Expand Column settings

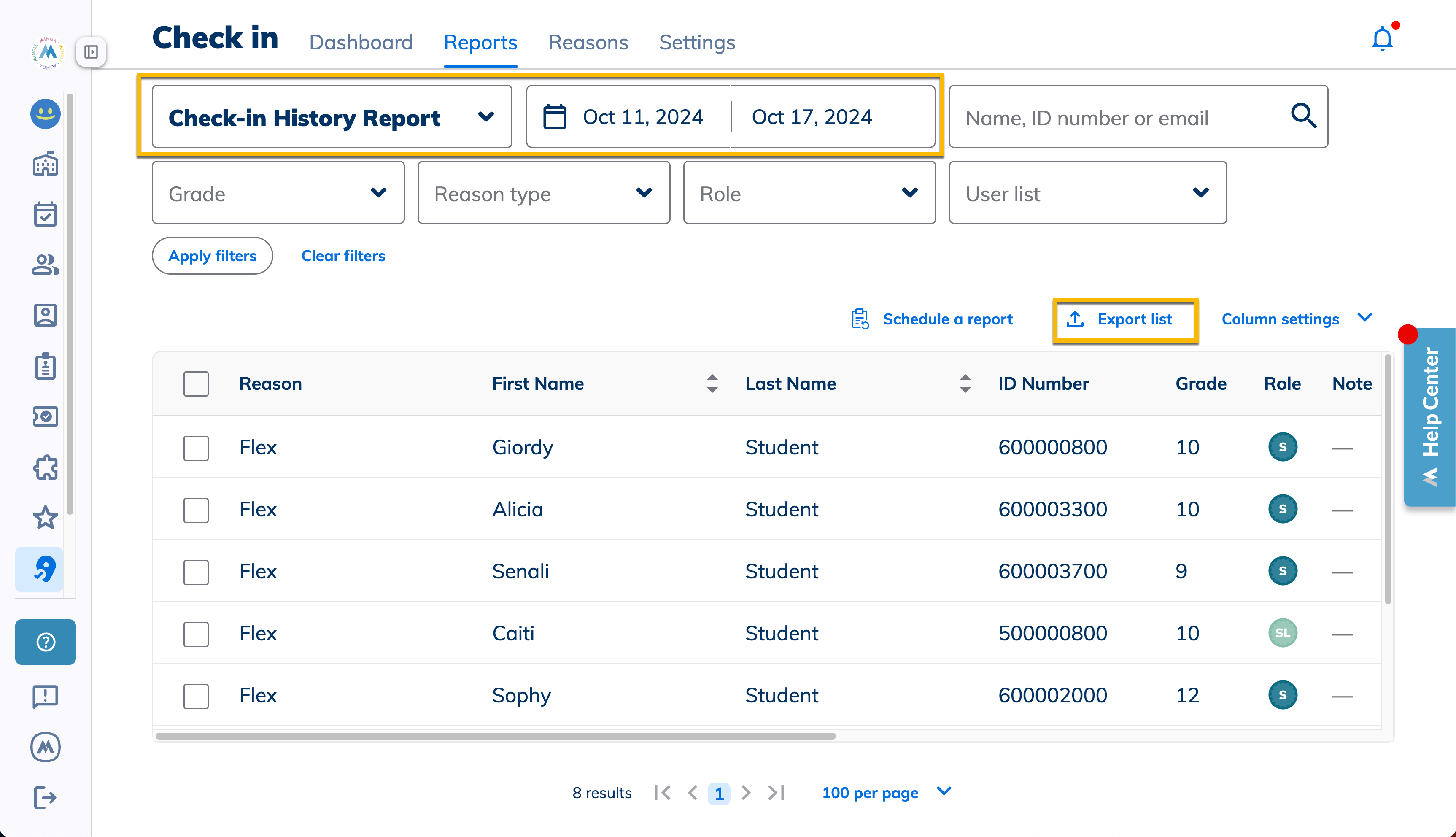[x=1296, y=319]
